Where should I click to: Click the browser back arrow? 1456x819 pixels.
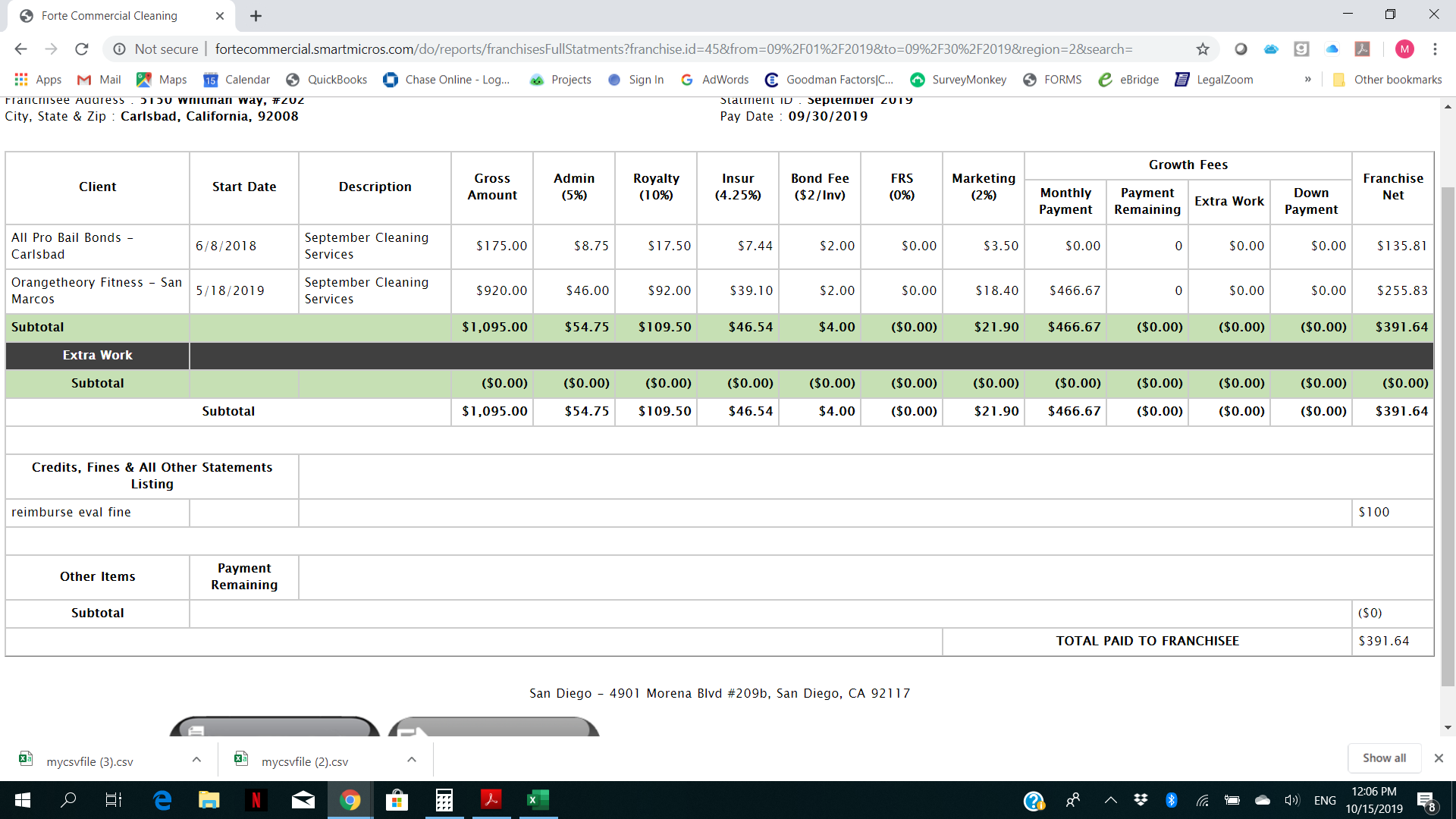[20, 49]
